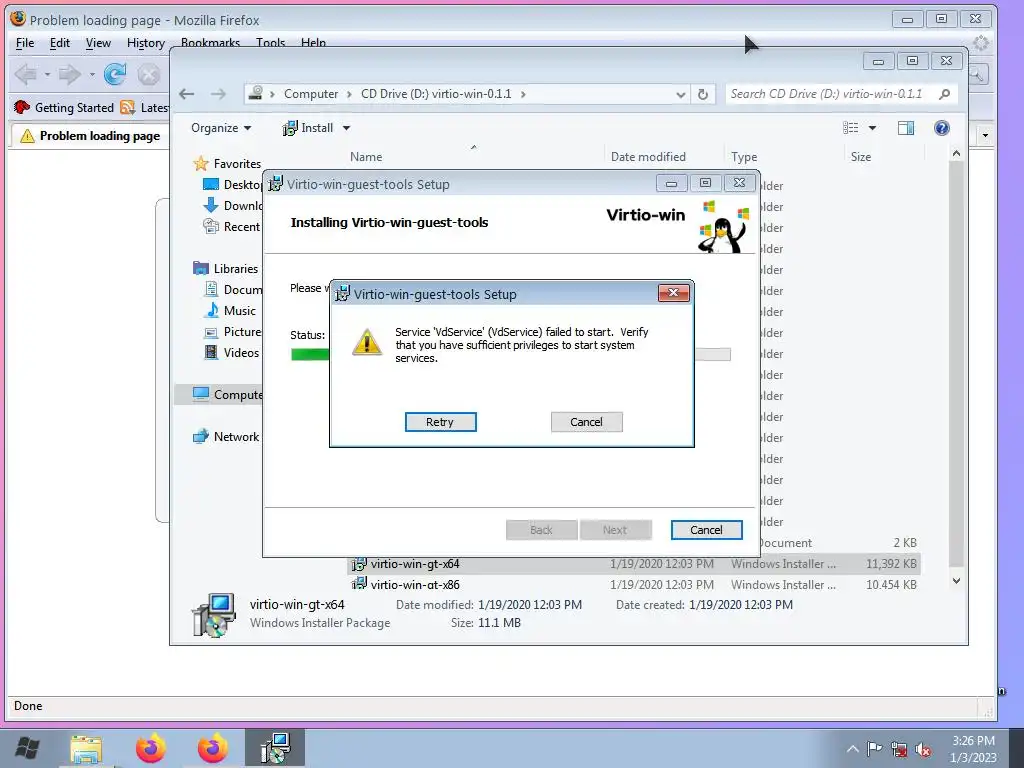The image size is (1024, 768).
Task: Click Retry in the VdService error dialog
Action: pos(440,422)
